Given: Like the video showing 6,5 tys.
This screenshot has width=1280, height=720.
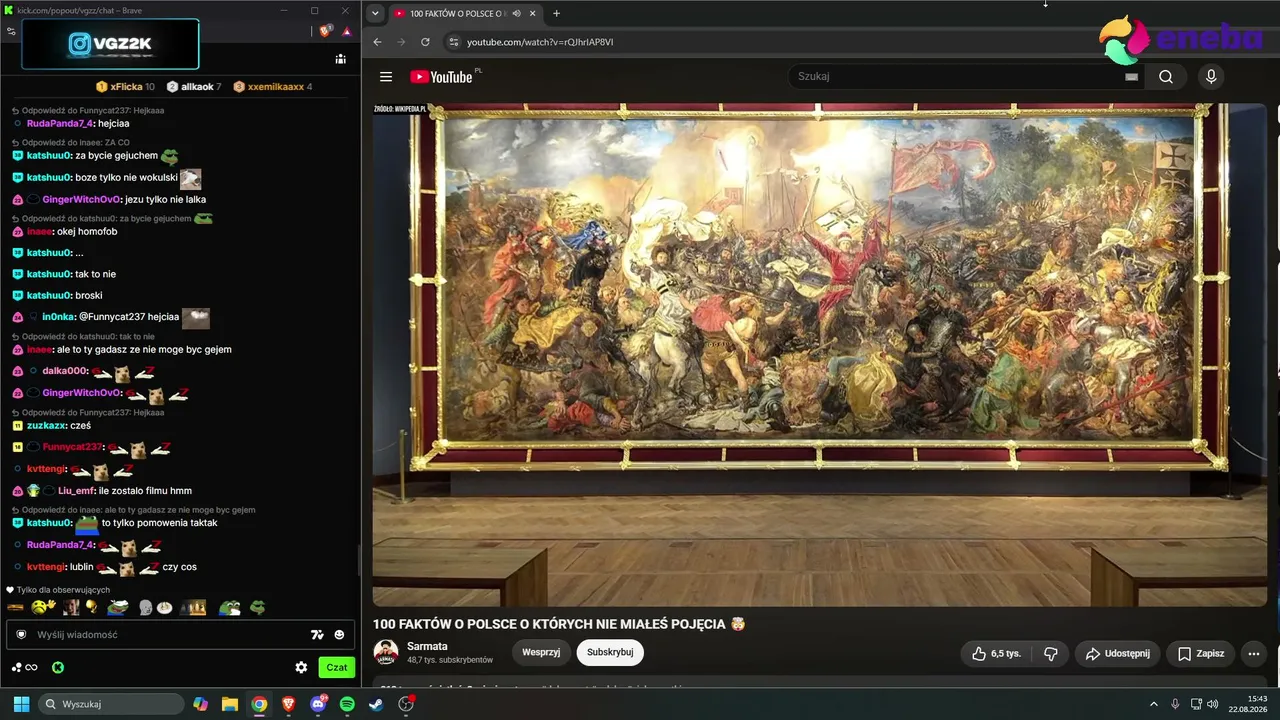Looking at the screenshot, I should 996,653.
